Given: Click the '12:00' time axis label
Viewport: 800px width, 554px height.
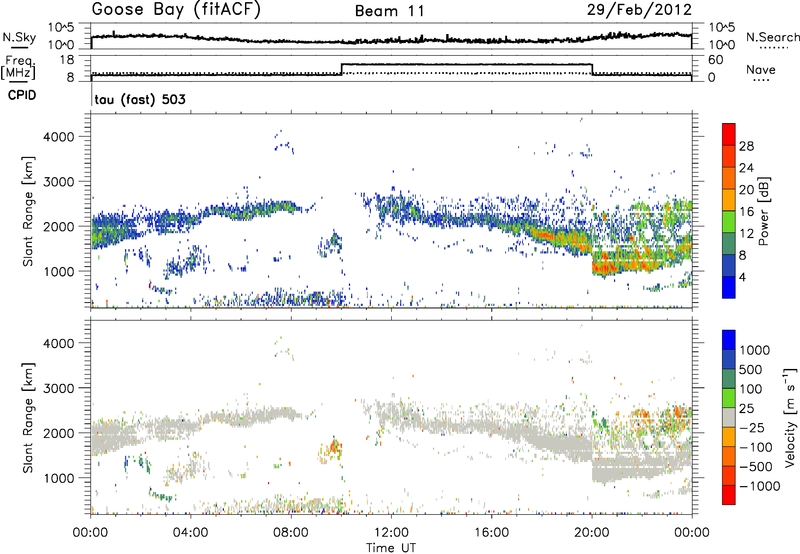Looking at the screenshot, I should [x=391, y=533].
